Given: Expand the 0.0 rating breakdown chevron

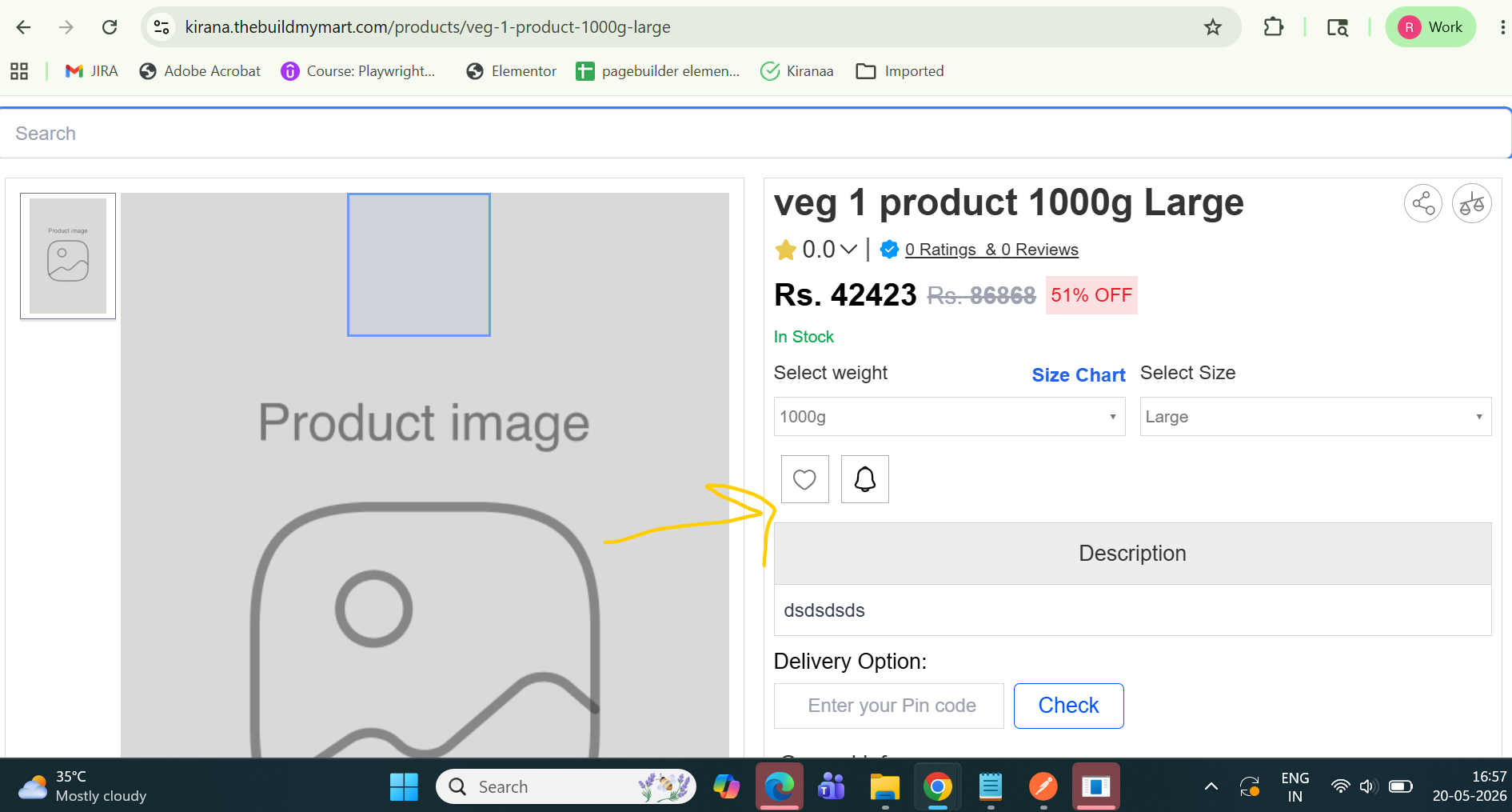Looking at the screenshot, I should tap(848, 250).
